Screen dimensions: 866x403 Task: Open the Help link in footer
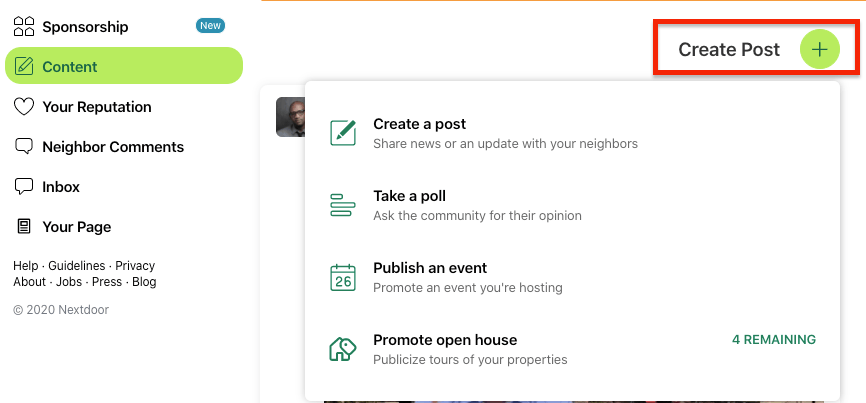click(x=25, y=266)
